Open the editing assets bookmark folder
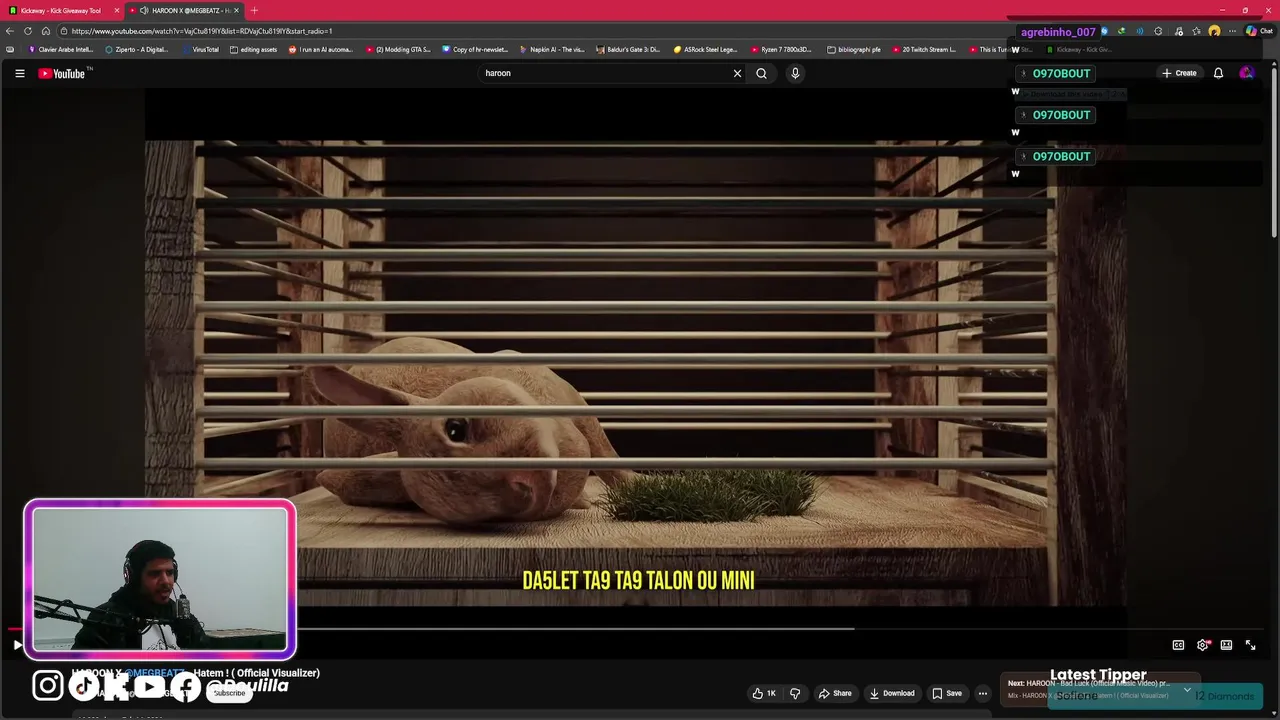Image resolution: width=1280 pixels, height=720 pixels. [254, 49]
